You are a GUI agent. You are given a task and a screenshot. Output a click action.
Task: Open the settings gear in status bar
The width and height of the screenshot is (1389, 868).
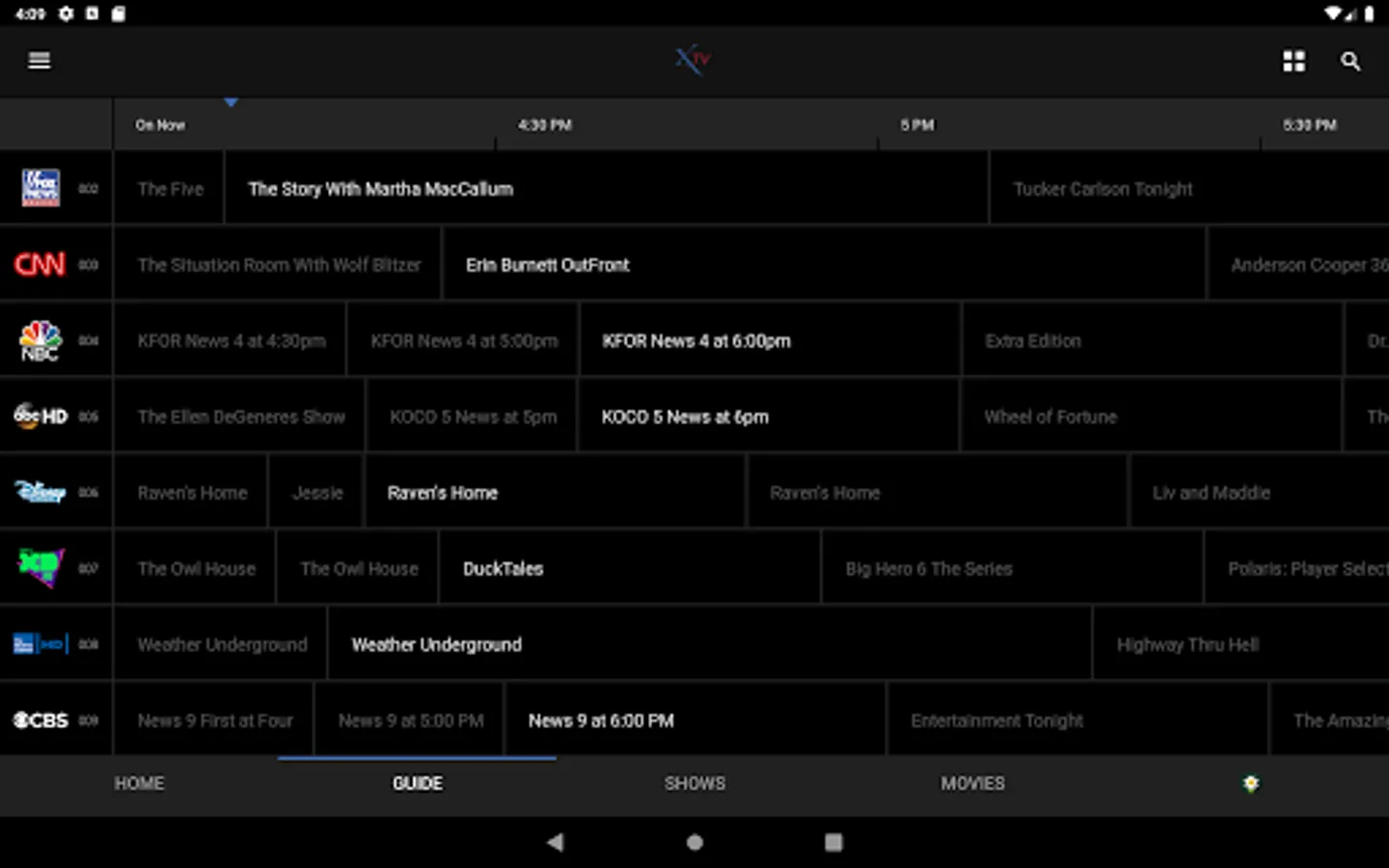(x=66, y=14)
